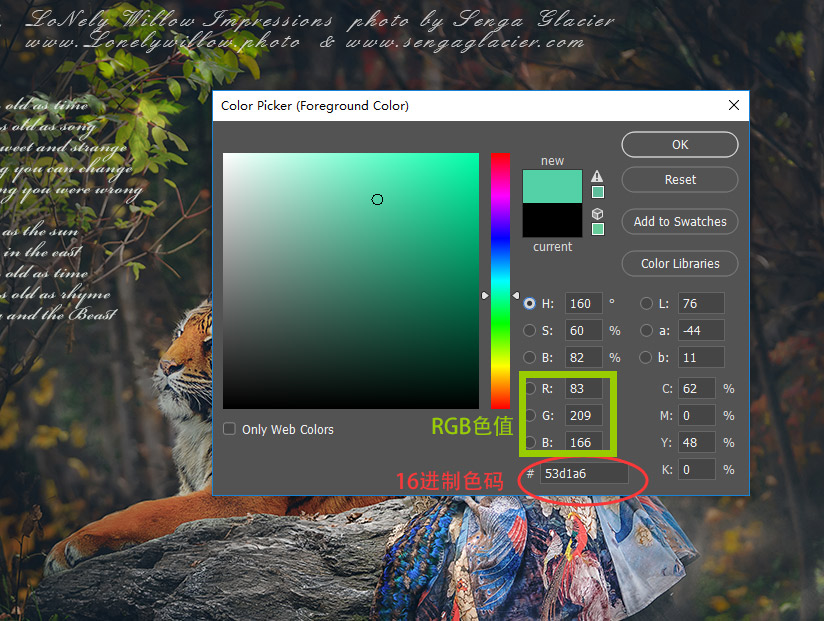This screenshot has height=621, width=824.
Task: Click the hex color code field
Action: click(x=583, y=474)
